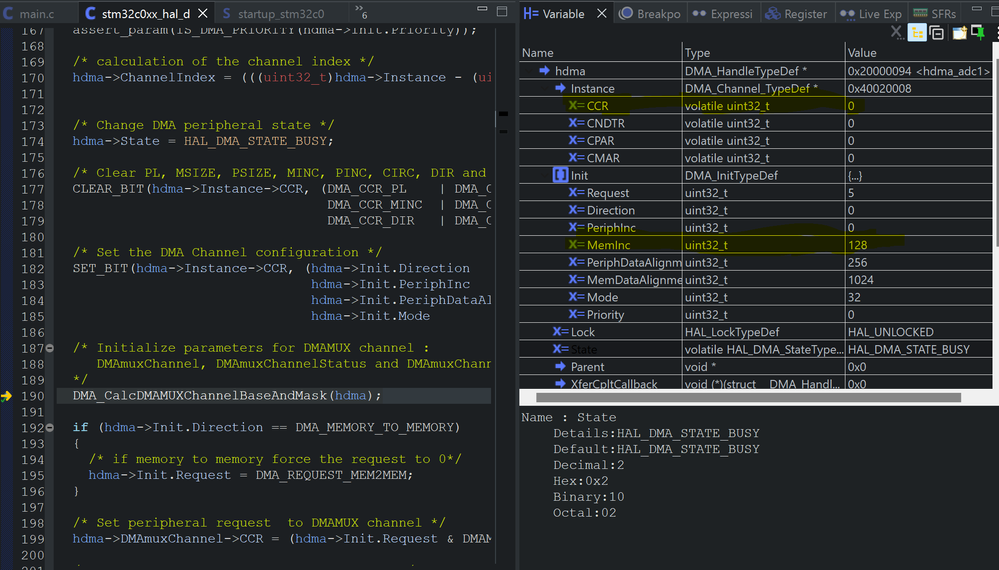999x570 pixels.
Task: Pin the Variables view to debug context
Action: pyautogui.click(x=979, y=32)
